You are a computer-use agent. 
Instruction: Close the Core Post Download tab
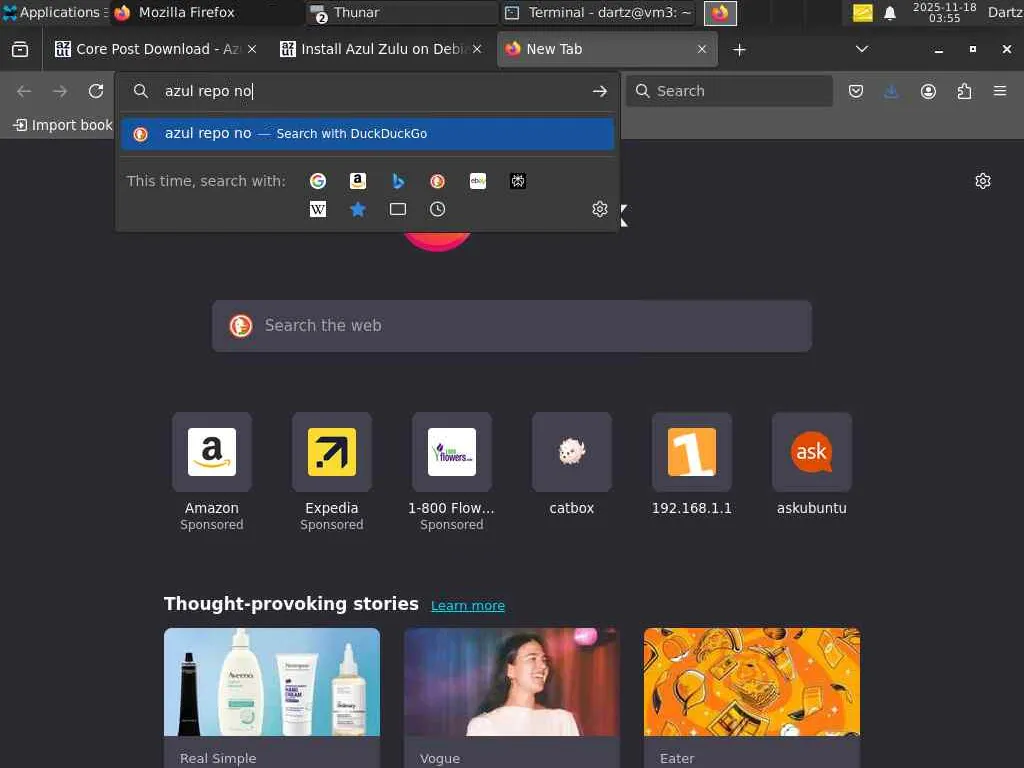[252, 50]
